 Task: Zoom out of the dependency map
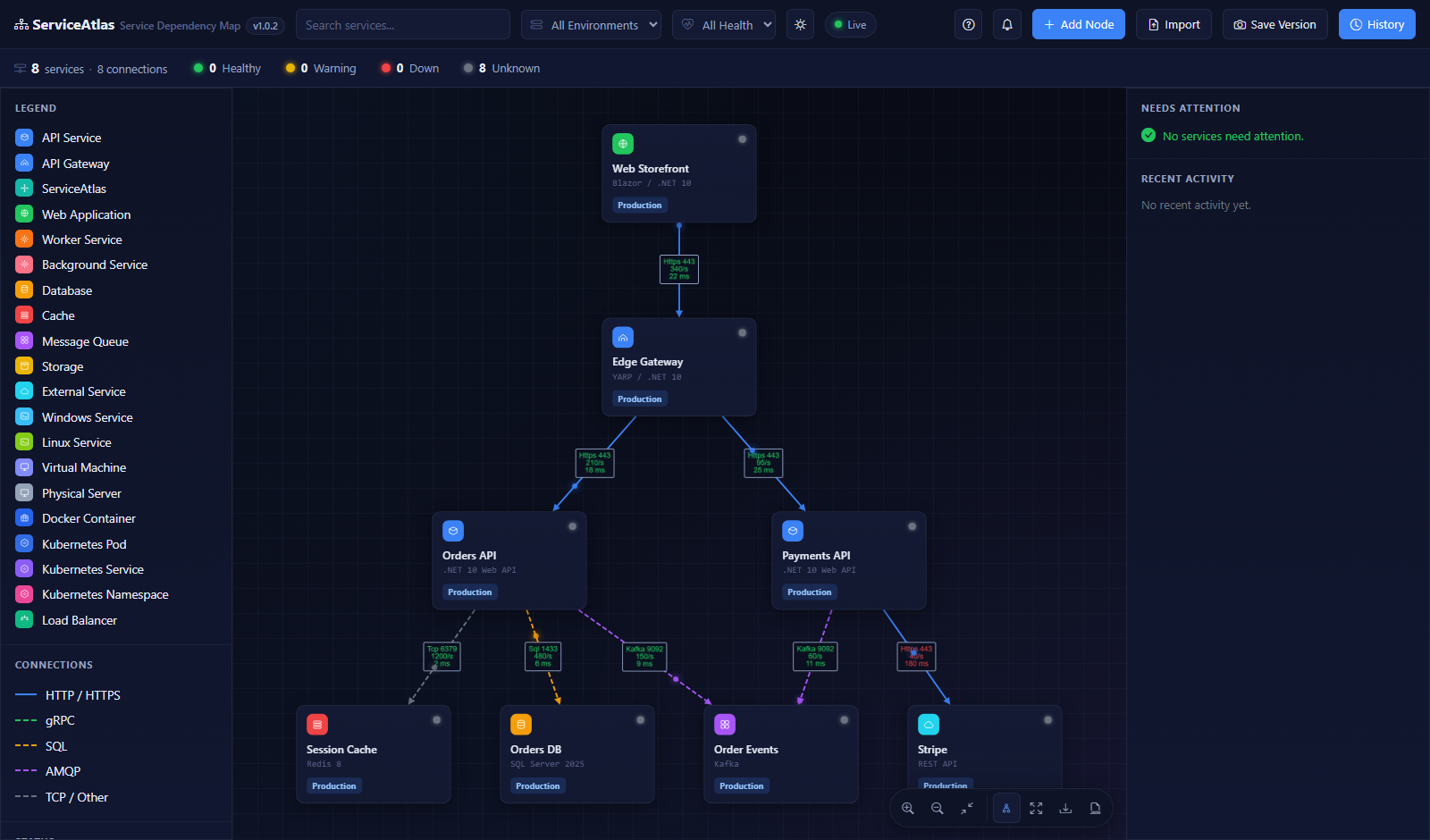[x=938, y=808]
